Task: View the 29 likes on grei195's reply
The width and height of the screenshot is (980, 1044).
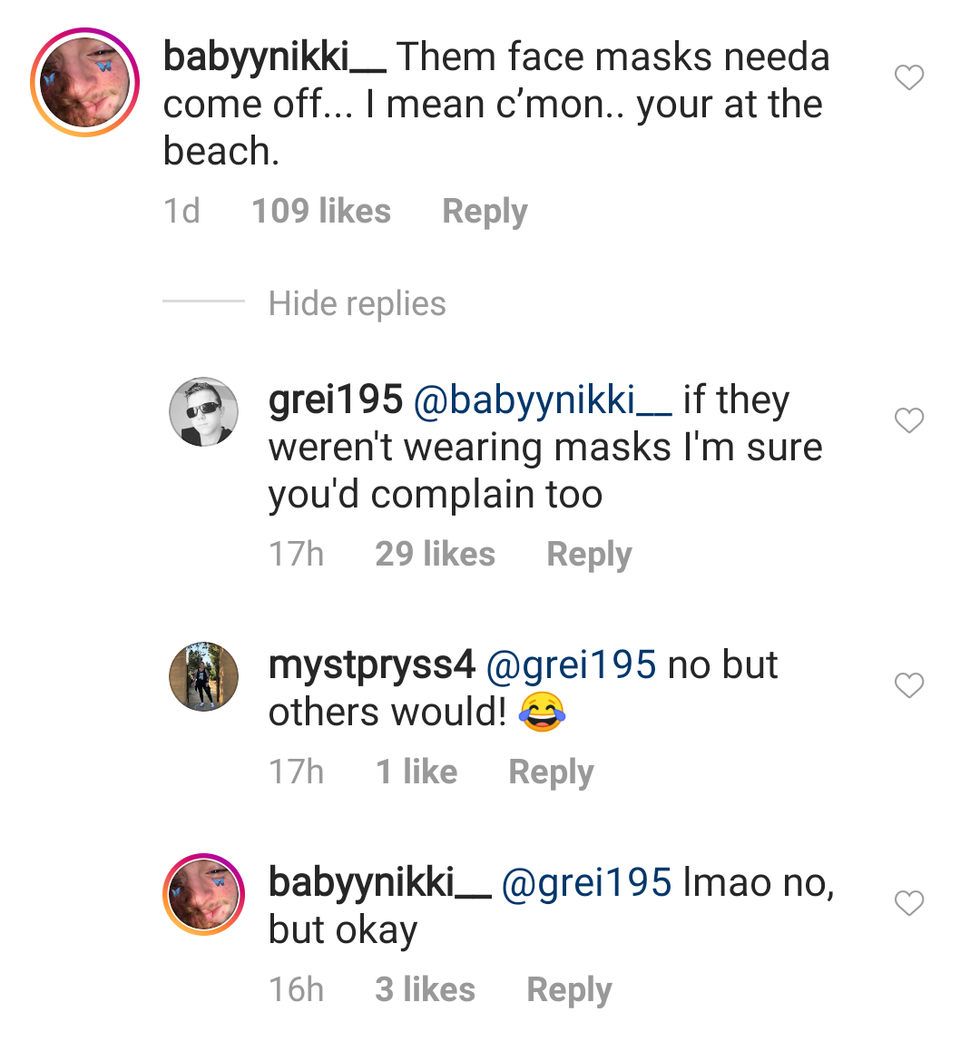Action: coord(435,554)
